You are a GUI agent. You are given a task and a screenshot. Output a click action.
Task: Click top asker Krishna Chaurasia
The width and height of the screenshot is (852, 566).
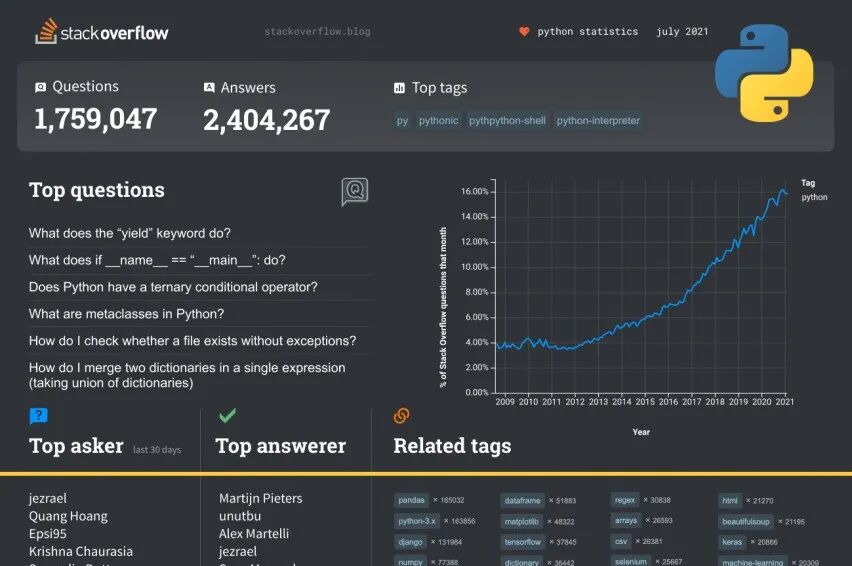click(81, 551)
